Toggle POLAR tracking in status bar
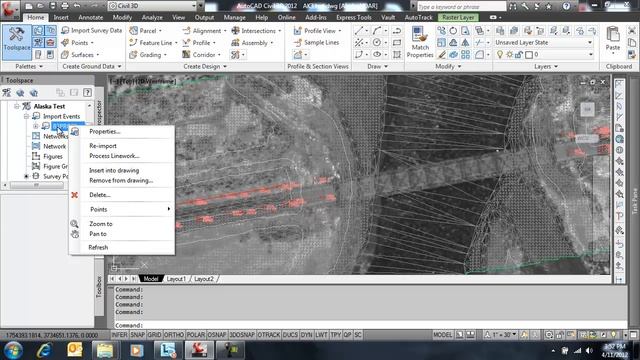 point(196,335)
